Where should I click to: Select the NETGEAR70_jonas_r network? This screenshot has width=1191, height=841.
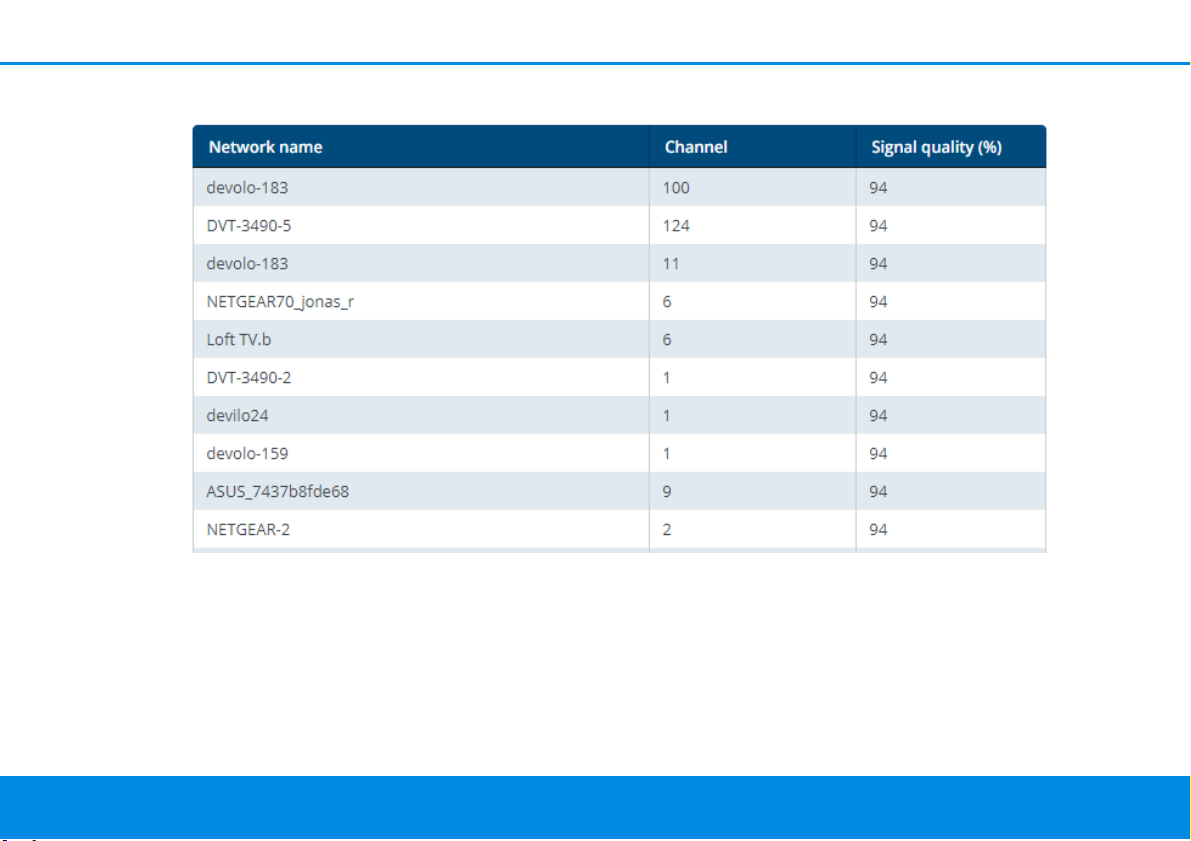pyautogui.click(x=619, y=302)
